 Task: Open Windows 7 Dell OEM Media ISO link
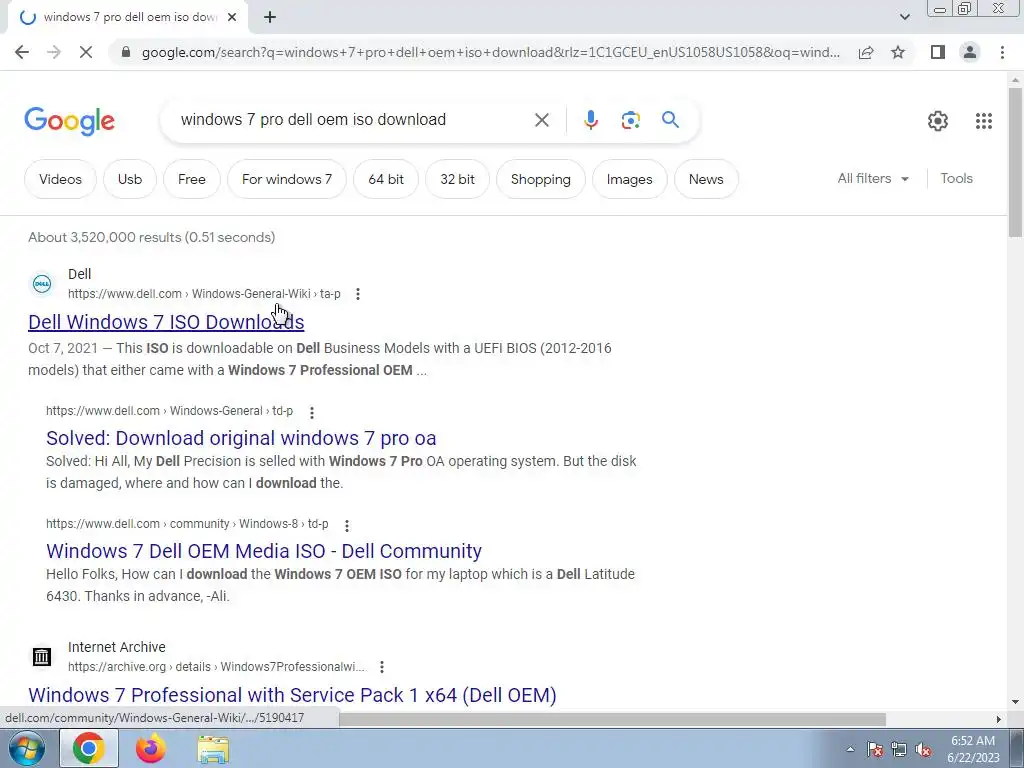[264, 551]
